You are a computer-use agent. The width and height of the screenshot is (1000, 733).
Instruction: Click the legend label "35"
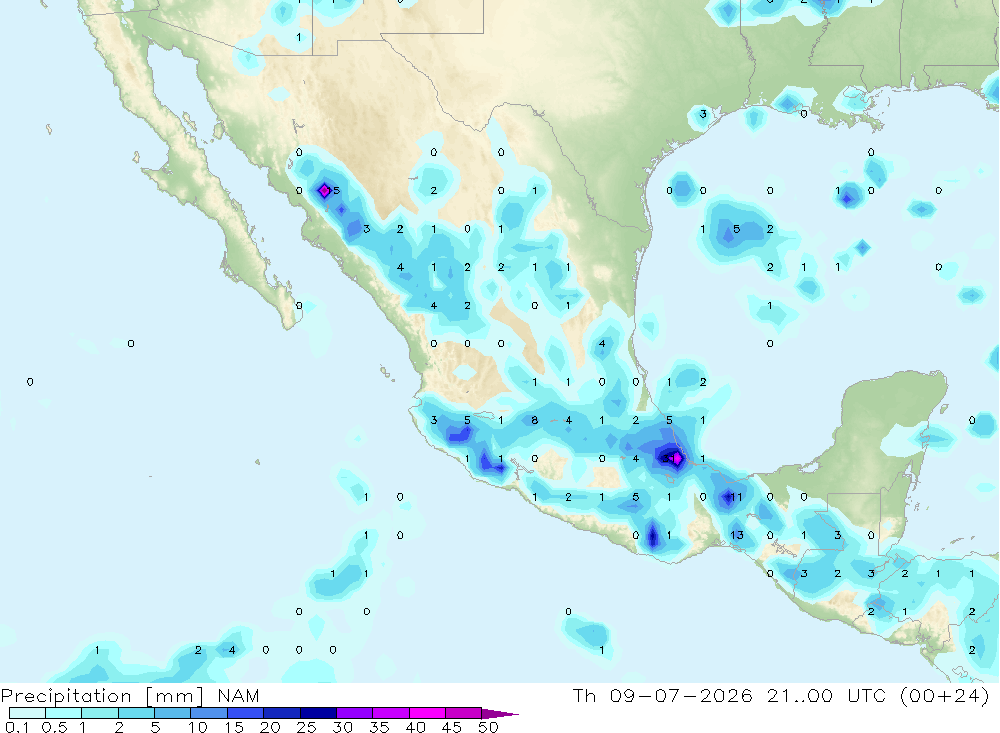pyautogui.click(x=379, y=727)
